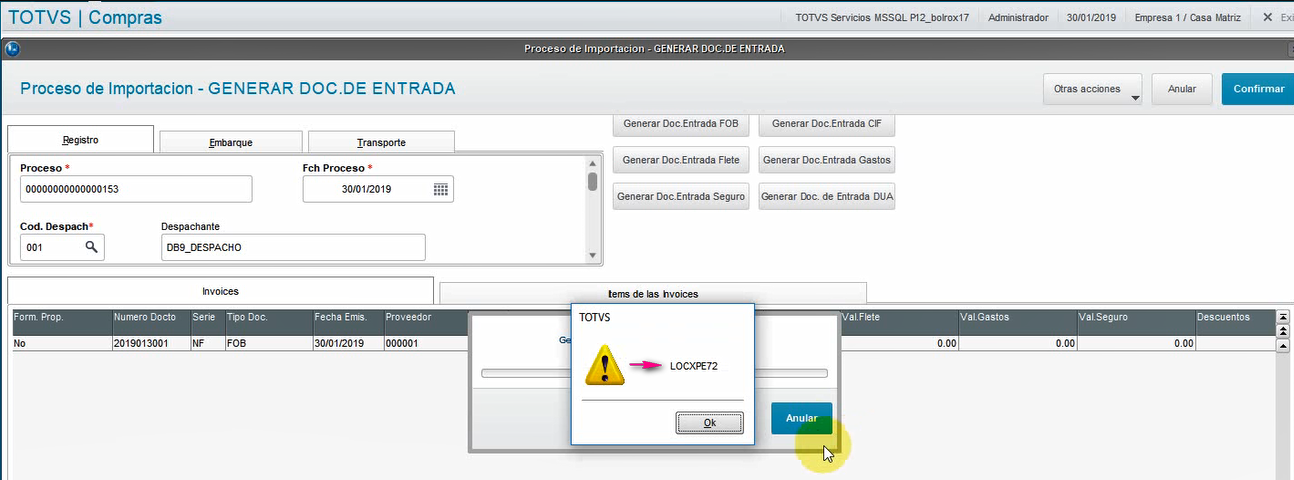The image size is (1294, 480).
Task: Open the Cod. Despach lookup magnifier
Action: pos(91,246)
